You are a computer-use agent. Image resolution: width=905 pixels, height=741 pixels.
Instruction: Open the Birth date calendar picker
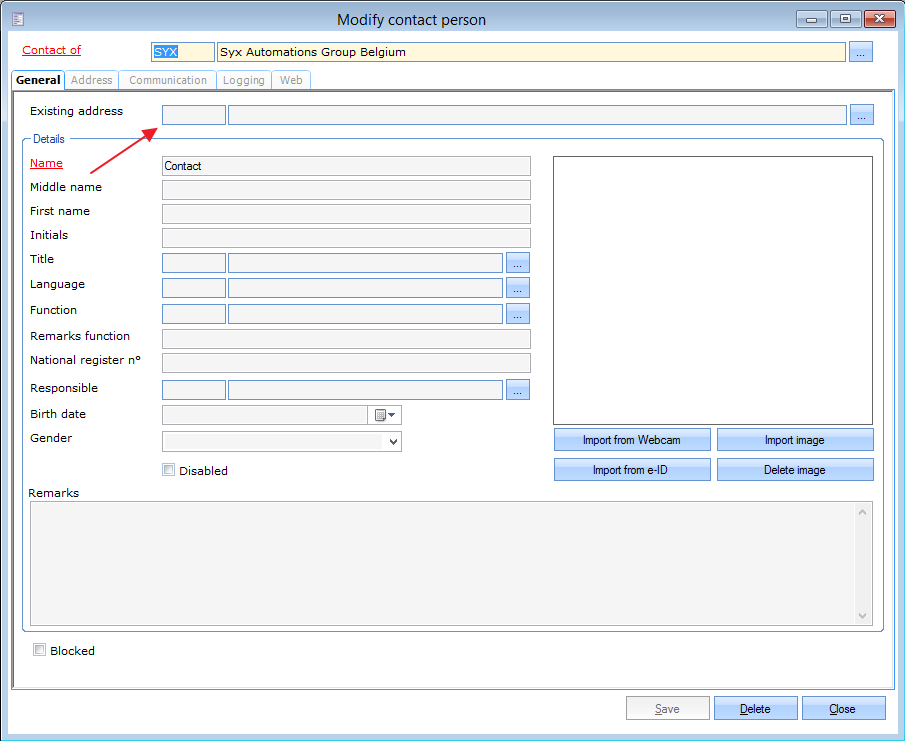[x=385, y=415]
